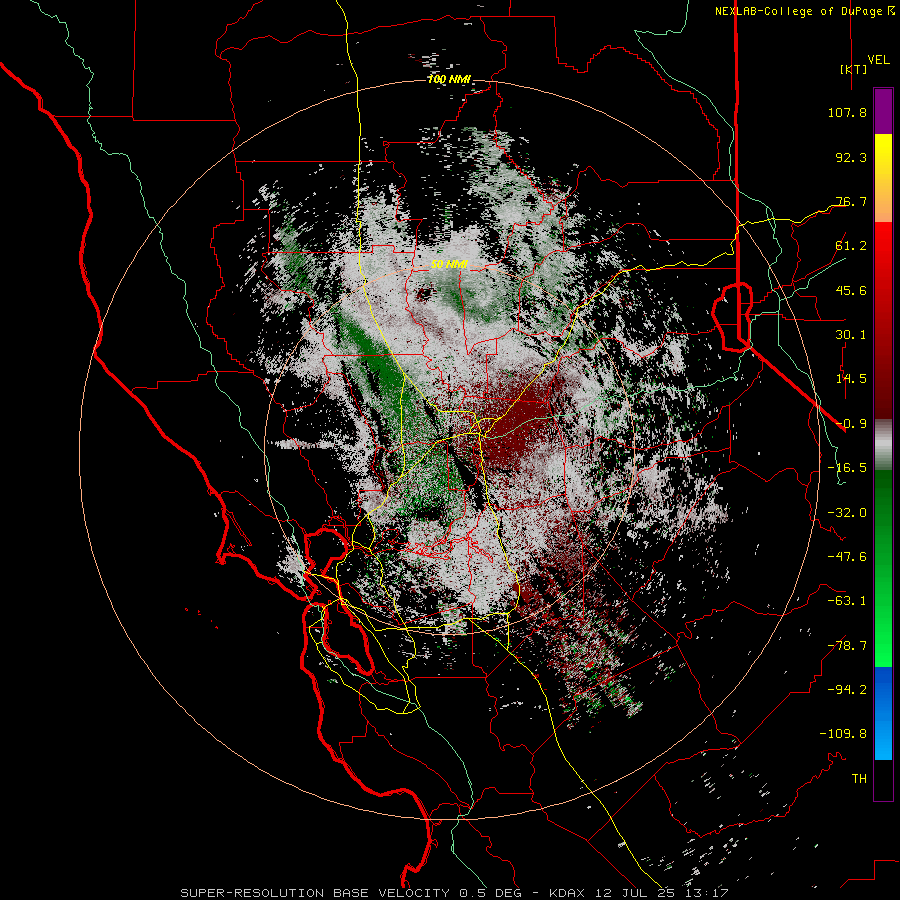The width and height of the screenshot is (900, 900).
Task: Click the yellow-orange segment of the color bar
Action: pyautogui.click(x=883, y=178)
